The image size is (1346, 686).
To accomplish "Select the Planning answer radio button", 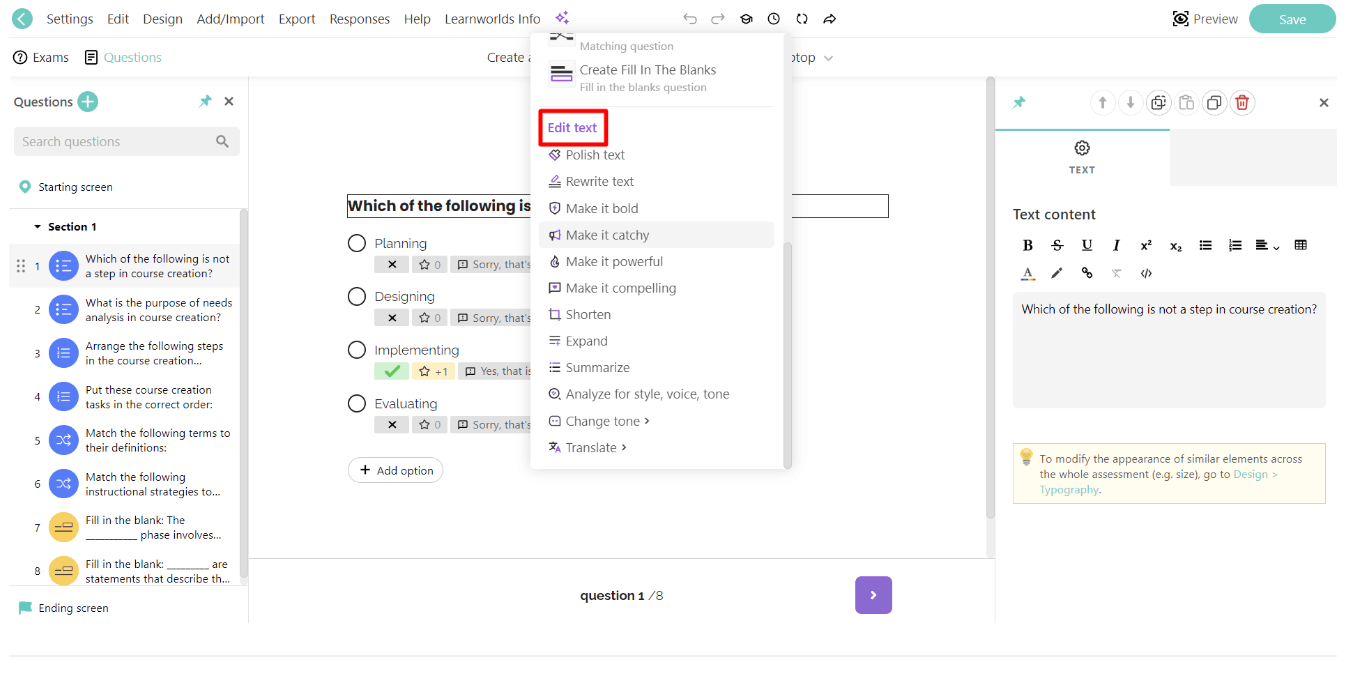I will 357,242.
